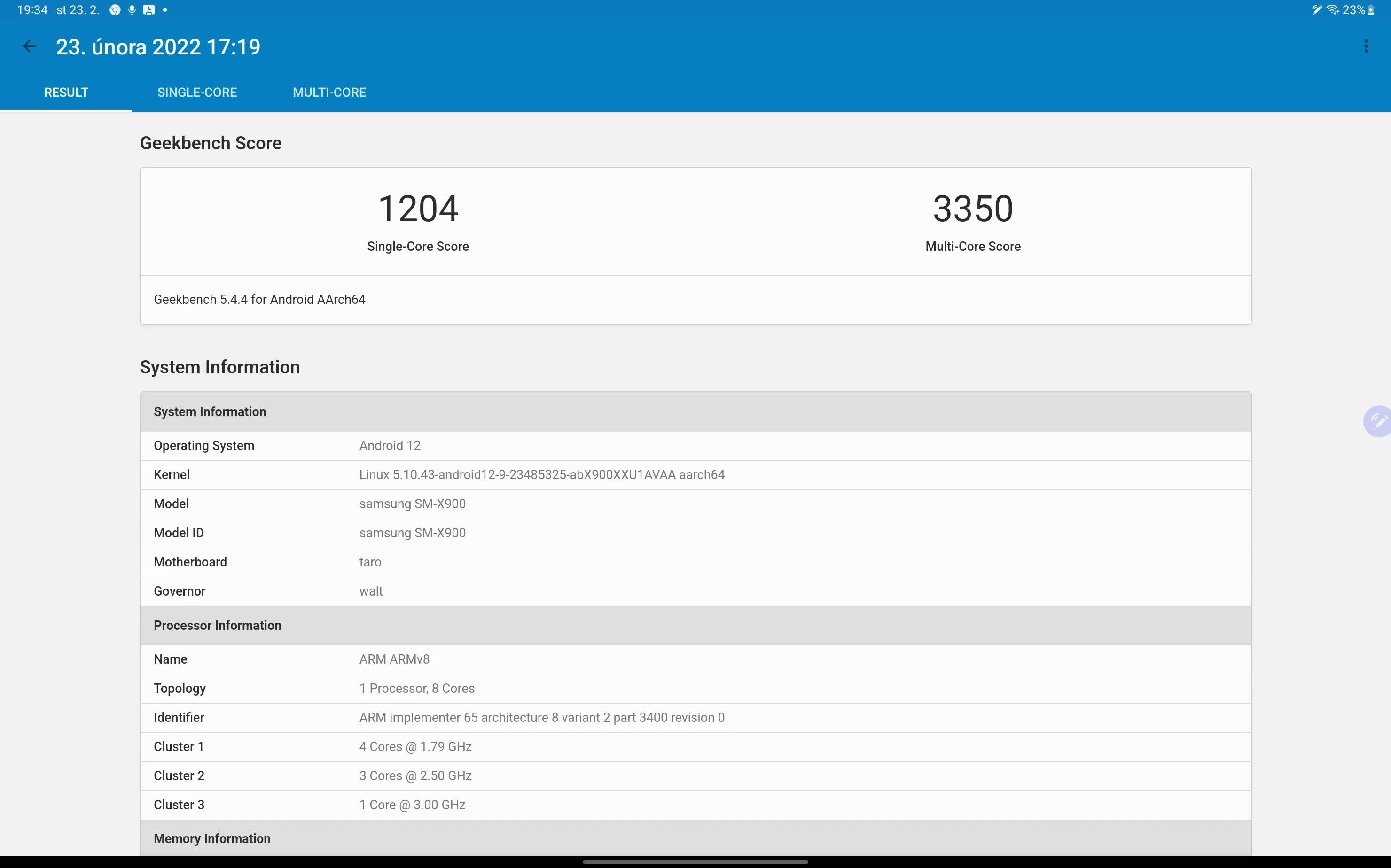The width and height of the screenshot is (1391, 868).
Task: Tap the Chrome notification icon in status bar
Action: tap(115, 10)
